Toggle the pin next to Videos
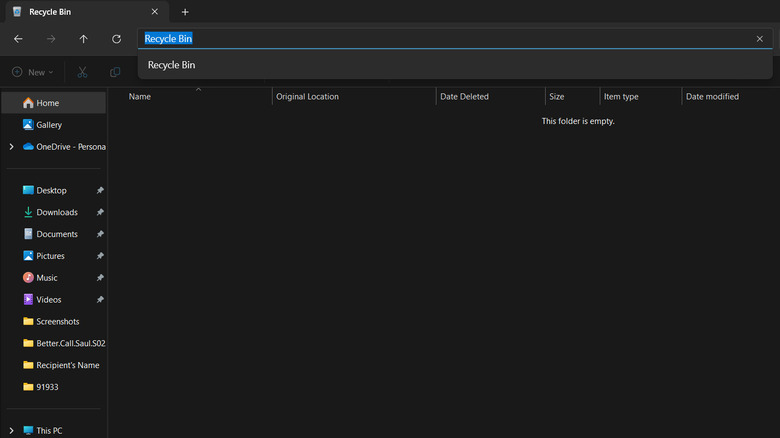The width and height of the screenshot is (780, 438). 100,300
